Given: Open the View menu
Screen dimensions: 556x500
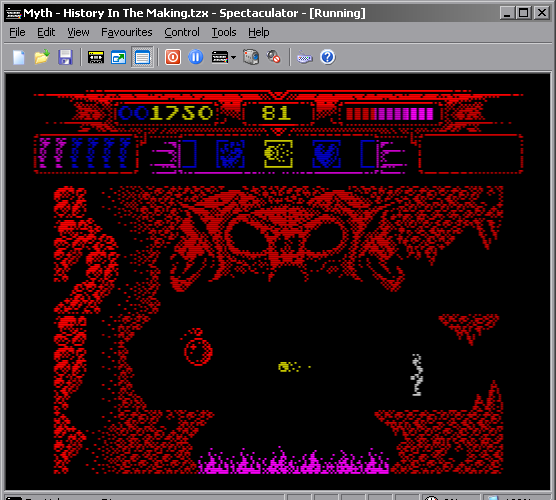Looking at the screenshot, I should (78, 32).
